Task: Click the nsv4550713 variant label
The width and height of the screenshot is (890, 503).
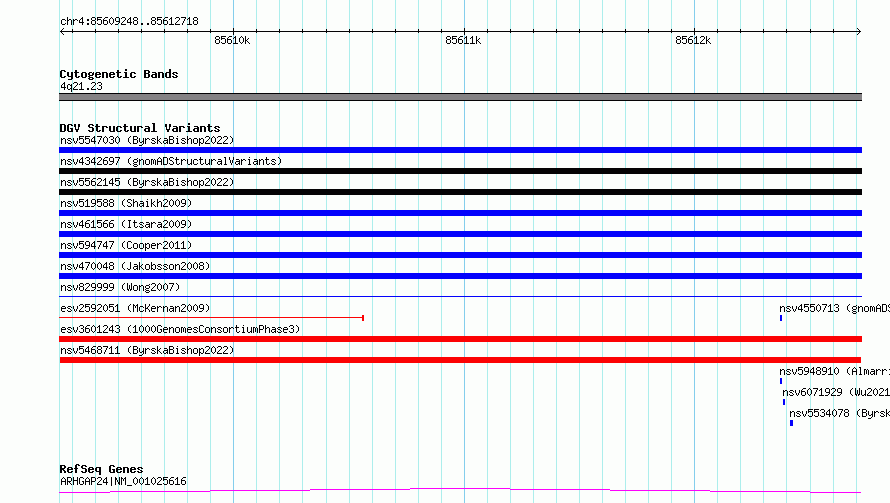Action: pyautogui.click(x=834, y=308)
